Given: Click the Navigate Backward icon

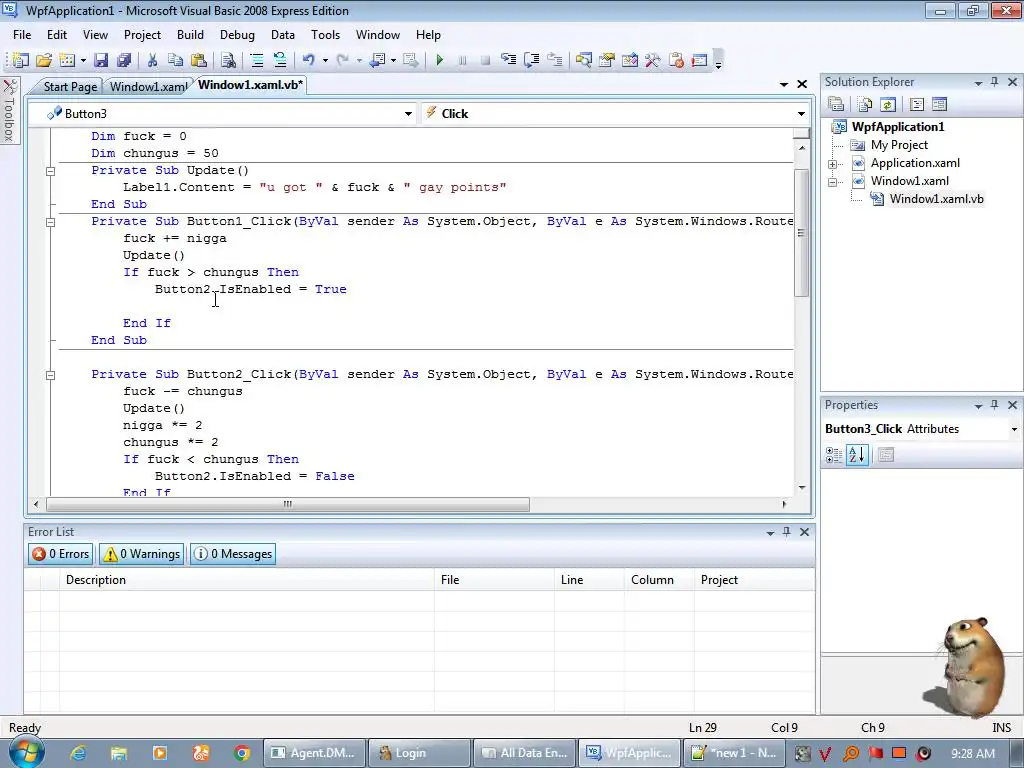Looking at the screenshot, I should click(378, 61).
